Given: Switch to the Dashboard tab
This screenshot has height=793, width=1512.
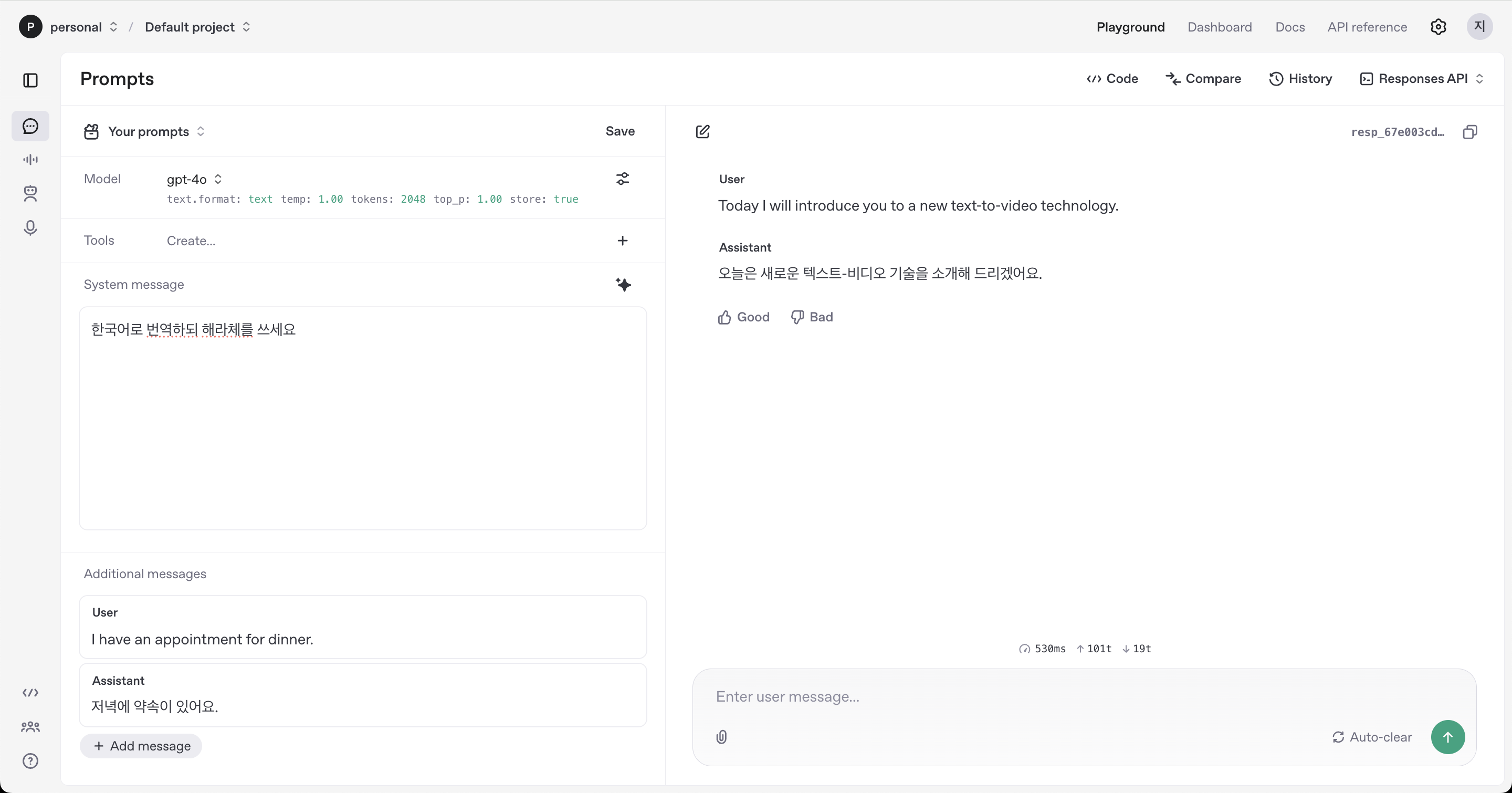Looking at the screenshot, I should [1219, 27].
